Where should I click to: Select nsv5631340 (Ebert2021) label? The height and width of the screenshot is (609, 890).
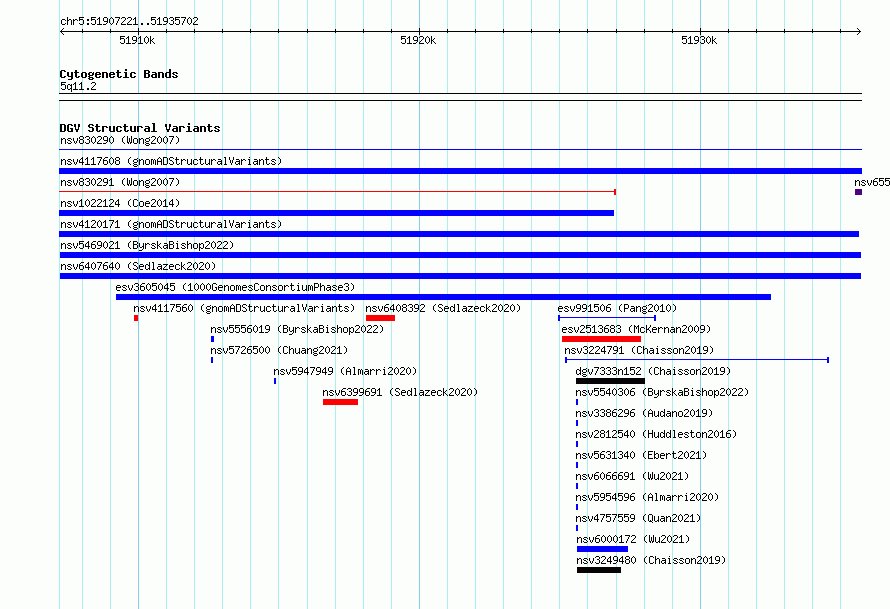[641, 455]
